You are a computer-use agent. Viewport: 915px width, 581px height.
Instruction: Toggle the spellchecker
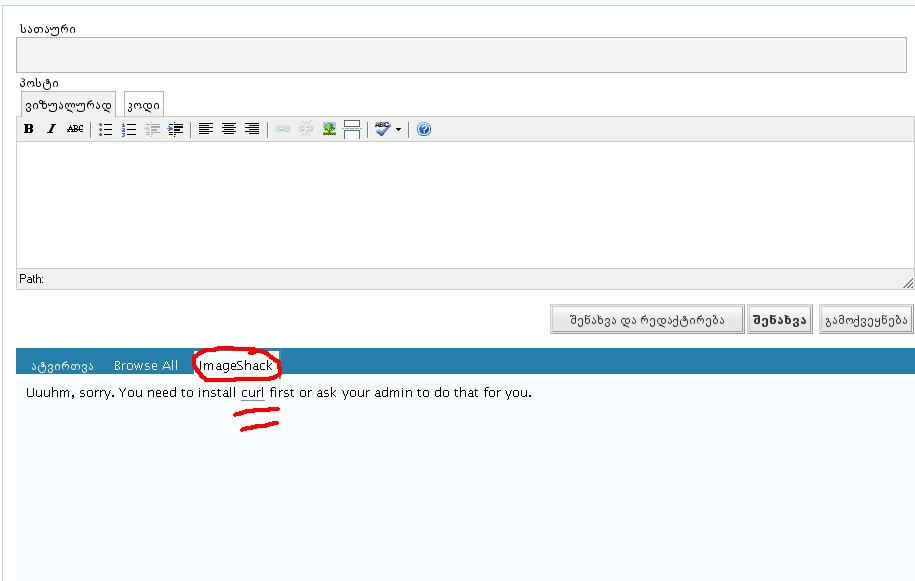click(x=383, y=129)
